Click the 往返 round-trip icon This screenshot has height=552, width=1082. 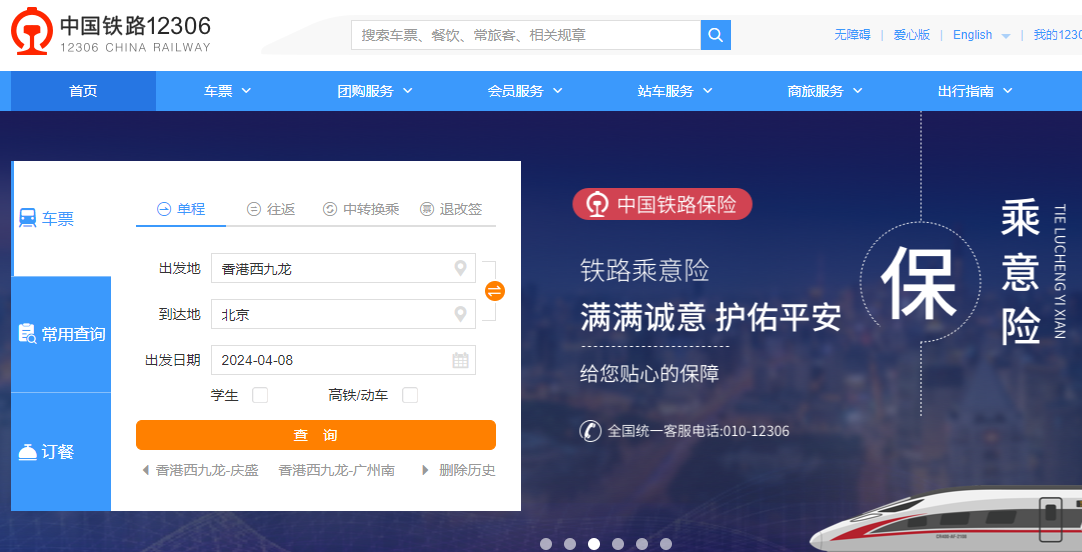254,209
